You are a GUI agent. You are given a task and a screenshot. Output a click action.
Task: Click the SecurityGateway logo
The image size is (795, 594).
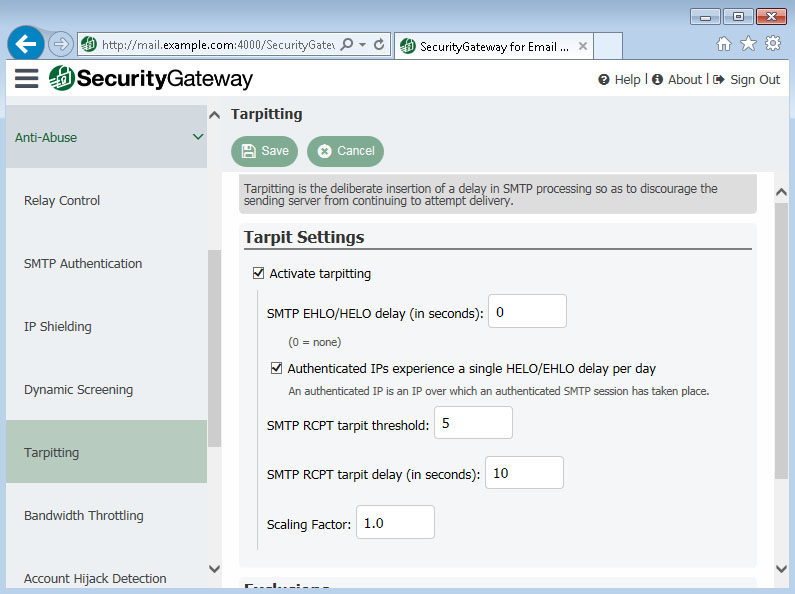[x=151, y=79]
